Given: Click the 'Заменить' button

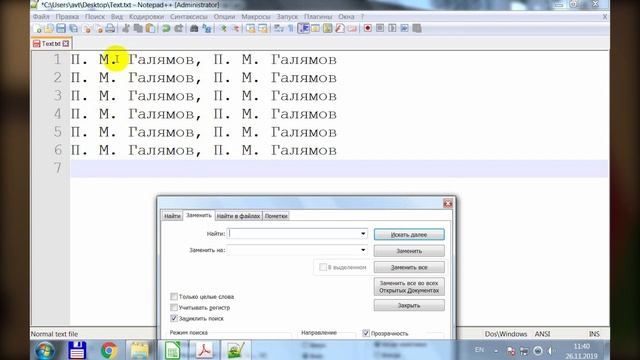Looking at the screenshot, I should pos(409,251).
